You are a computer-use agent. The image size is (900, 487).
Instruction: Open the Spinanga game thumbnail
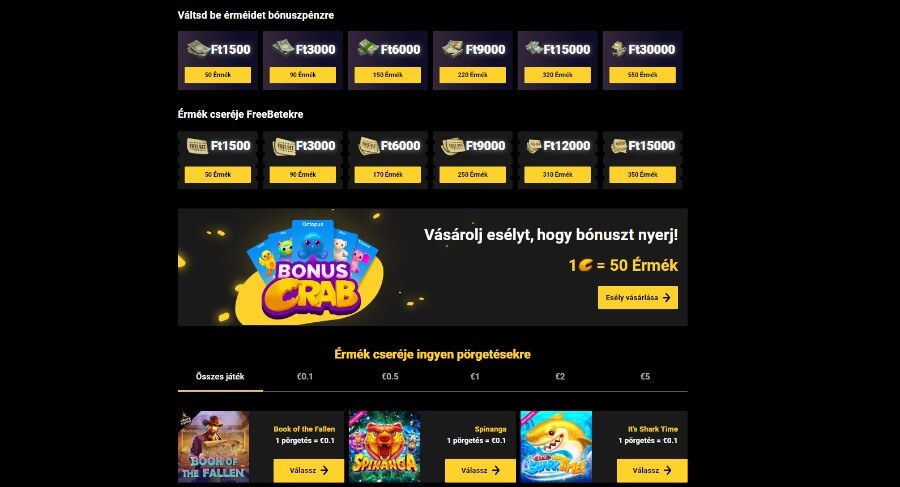coord(385,447)
